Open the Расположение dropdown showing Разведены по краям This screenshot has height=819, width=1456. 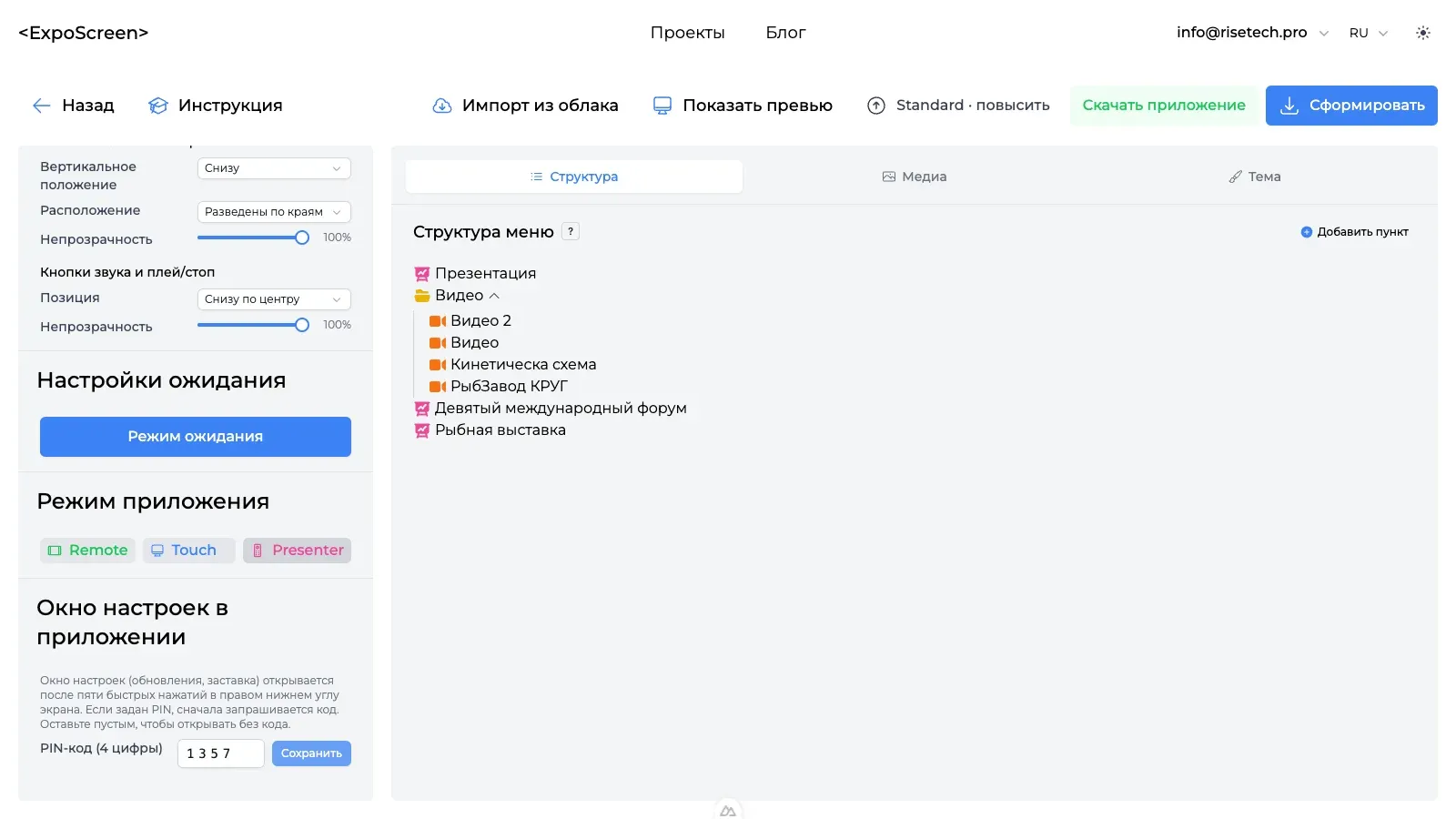tap(274, 212)
